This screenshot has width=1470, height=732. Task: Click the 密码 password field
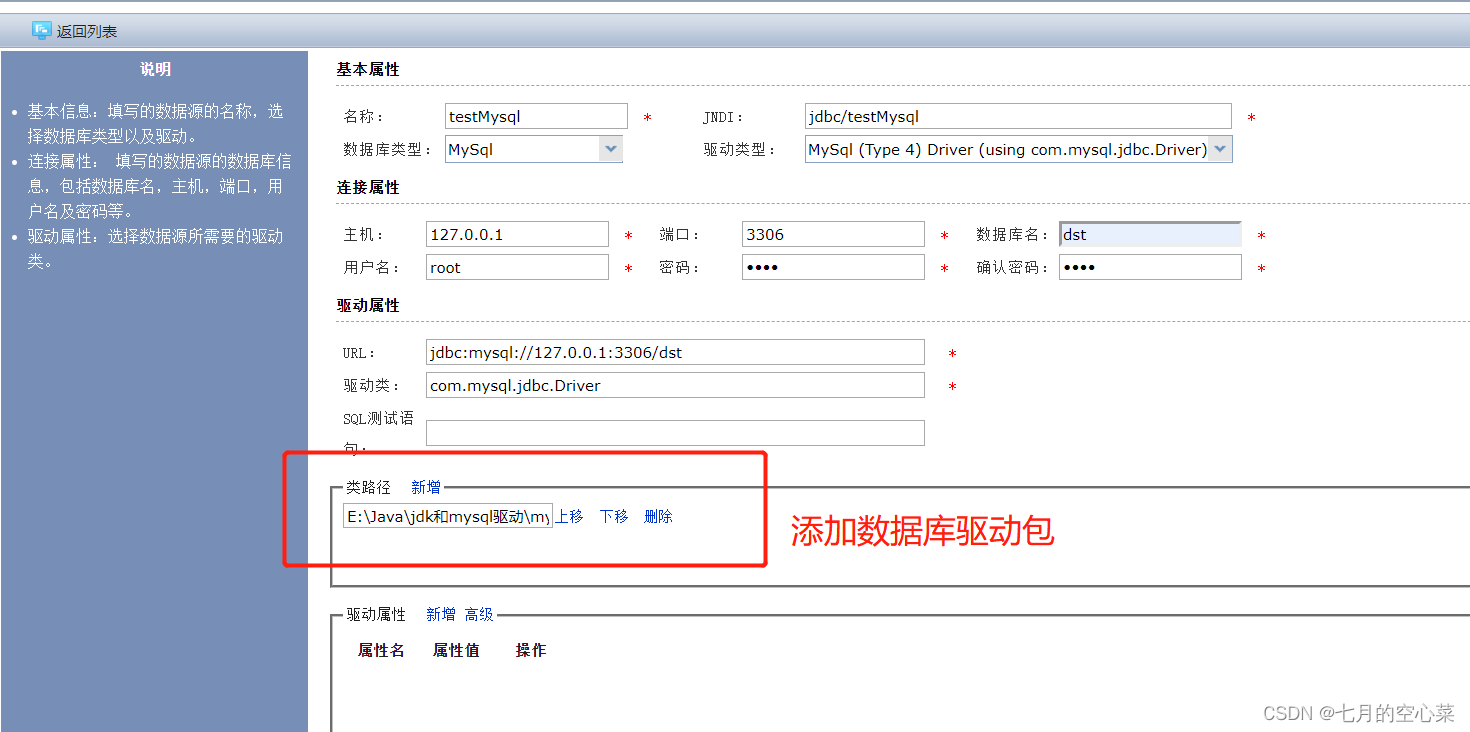click(x=833, y=266)
